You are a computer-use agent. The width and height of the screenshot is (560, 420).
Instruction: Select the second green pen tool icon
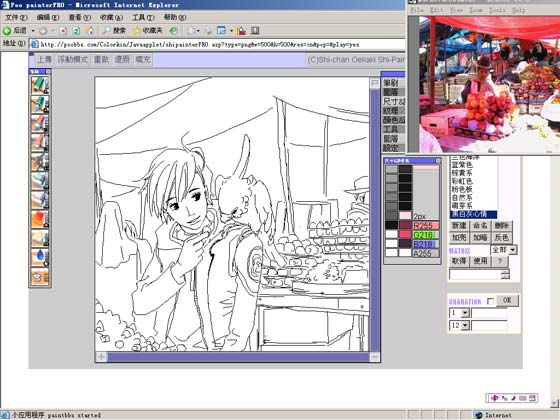[40, 105]
